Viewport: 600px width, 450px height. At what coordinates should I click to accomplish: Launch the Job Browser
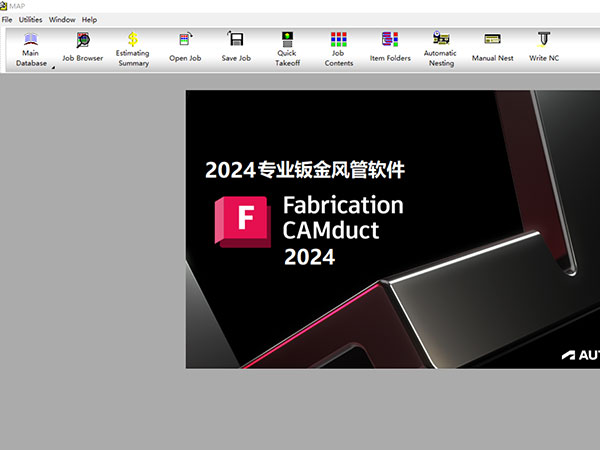[83, 49]
